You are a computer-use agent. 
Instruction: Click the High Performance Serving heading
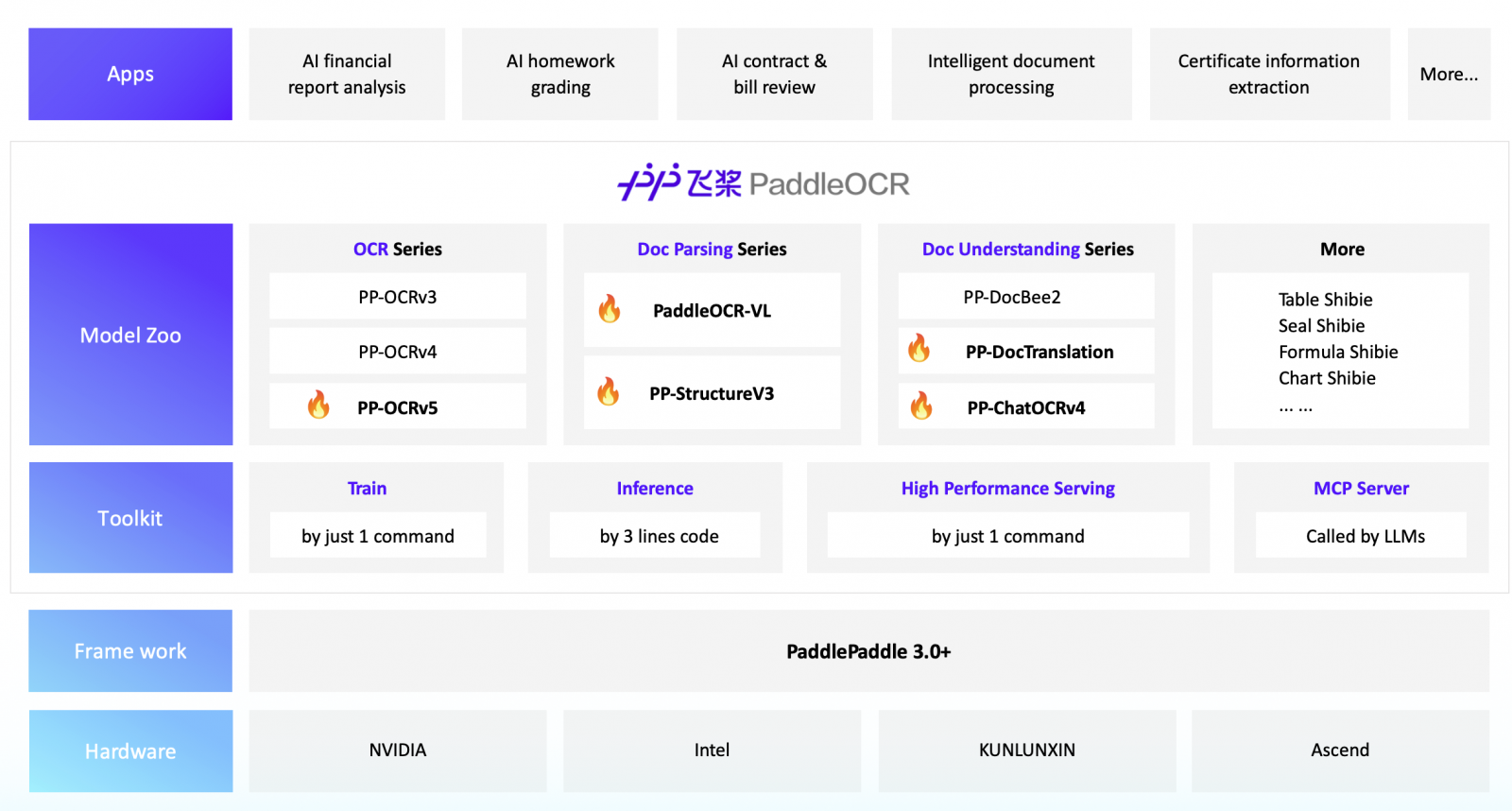pyautogui.click(x=1008, y=489)
